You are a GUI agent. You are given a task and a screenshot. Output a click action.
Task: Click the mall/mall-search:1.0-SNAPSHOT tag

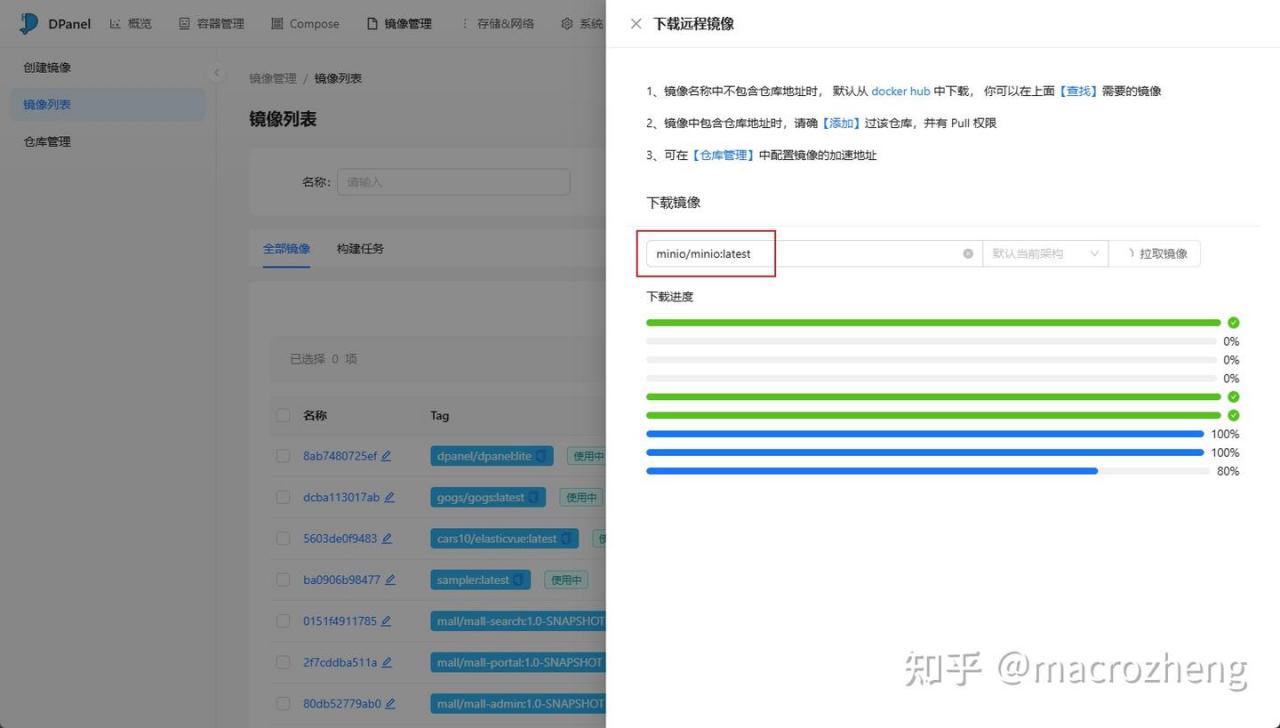point(520,621)
